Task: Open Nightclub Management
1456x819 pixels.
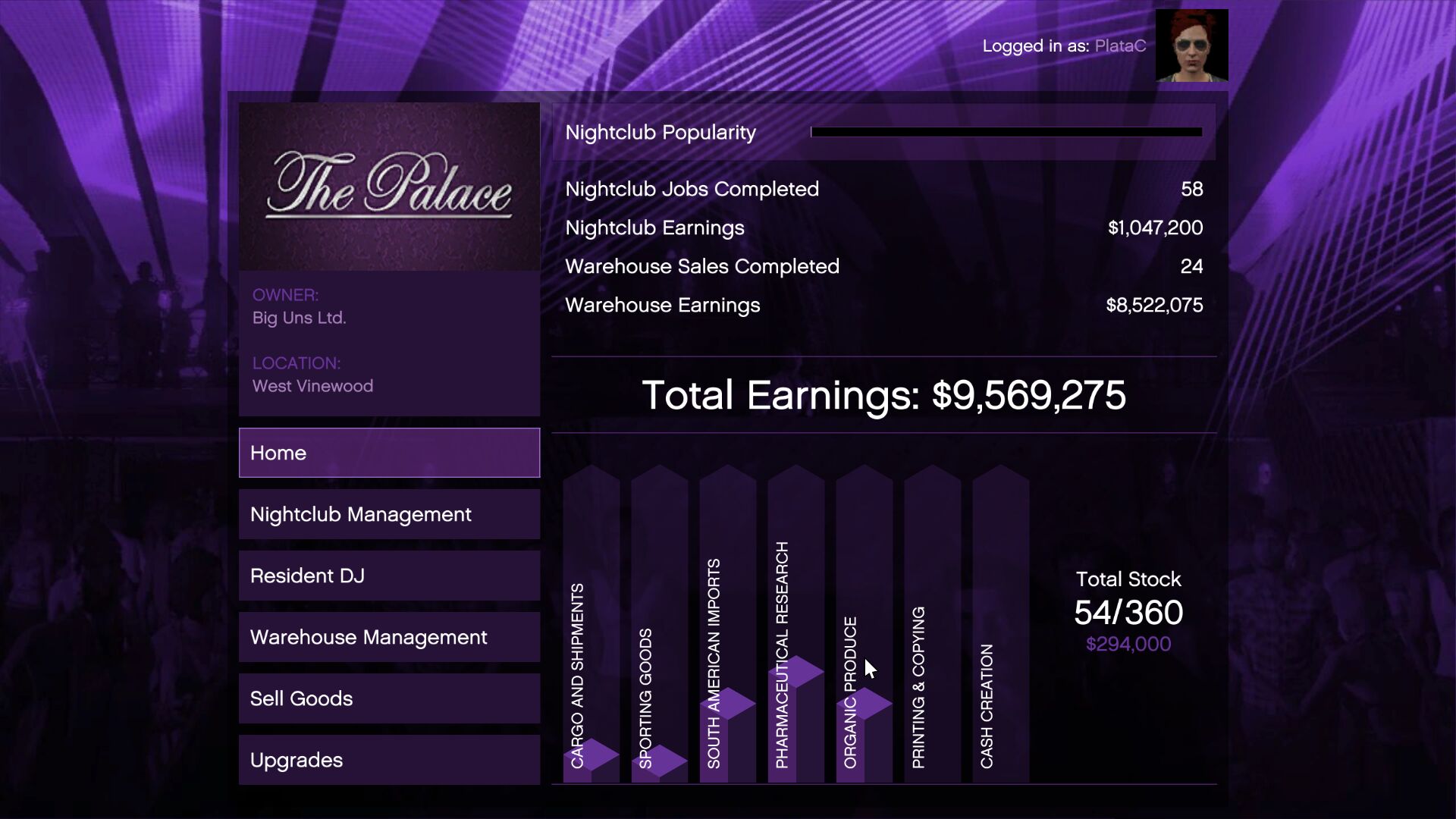Action: (389, 514)
